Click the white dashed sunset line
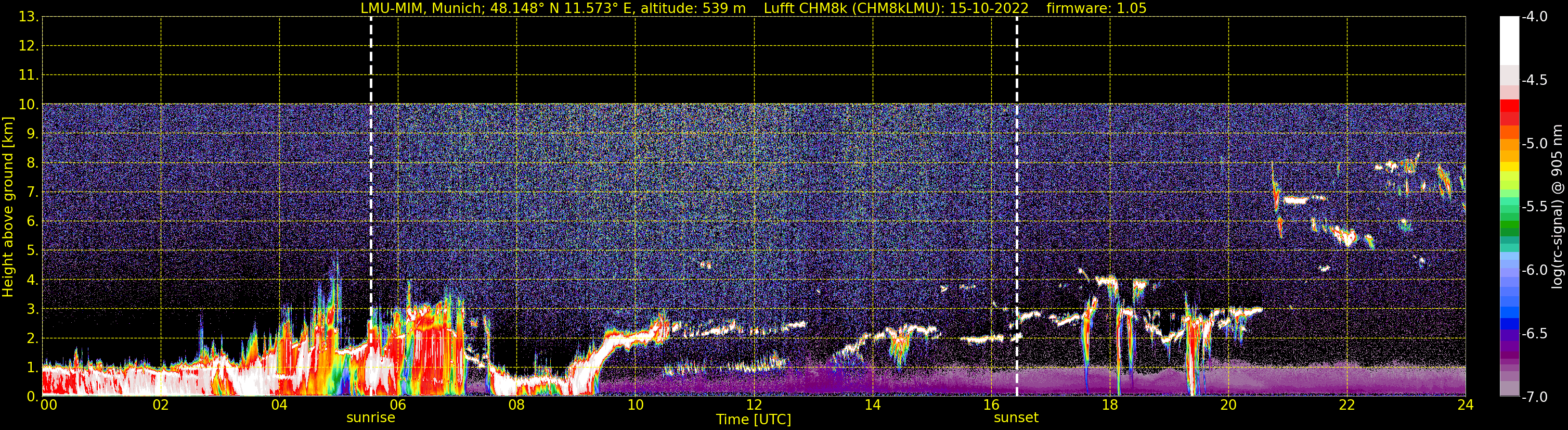 click(1017, 207)
